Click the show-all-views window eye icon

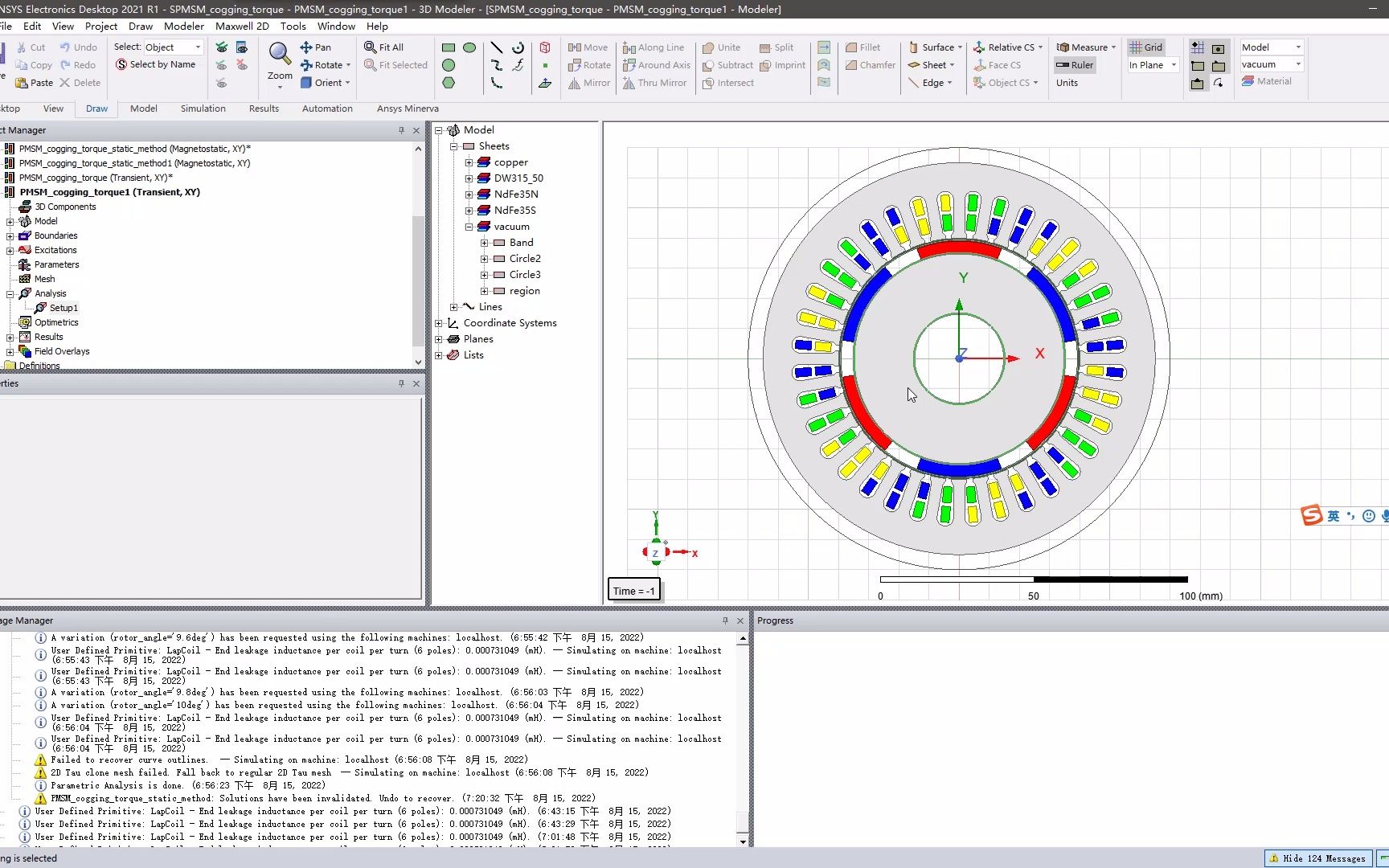(242, 47)
